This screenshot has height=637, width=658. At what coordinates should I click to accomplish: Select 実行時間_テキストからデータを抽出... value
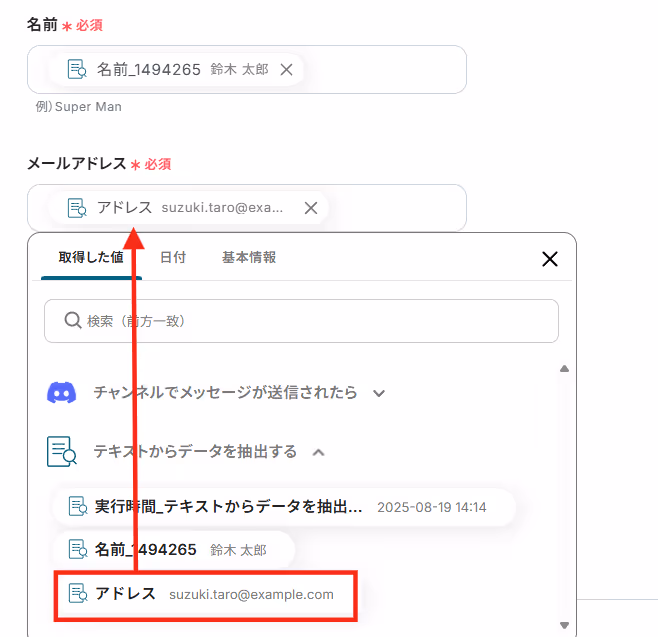pyautogui.click(x=284, y=506)
